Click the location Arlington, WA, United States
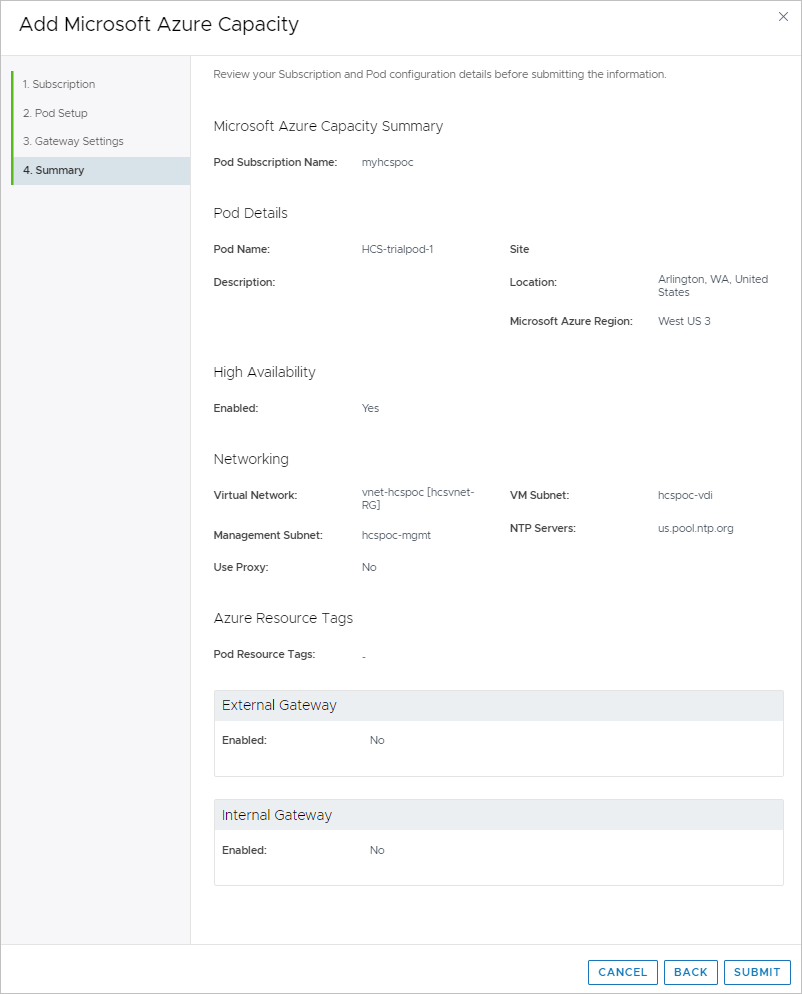The width and height of the screenshot is (802, 994). coord(713,286)
